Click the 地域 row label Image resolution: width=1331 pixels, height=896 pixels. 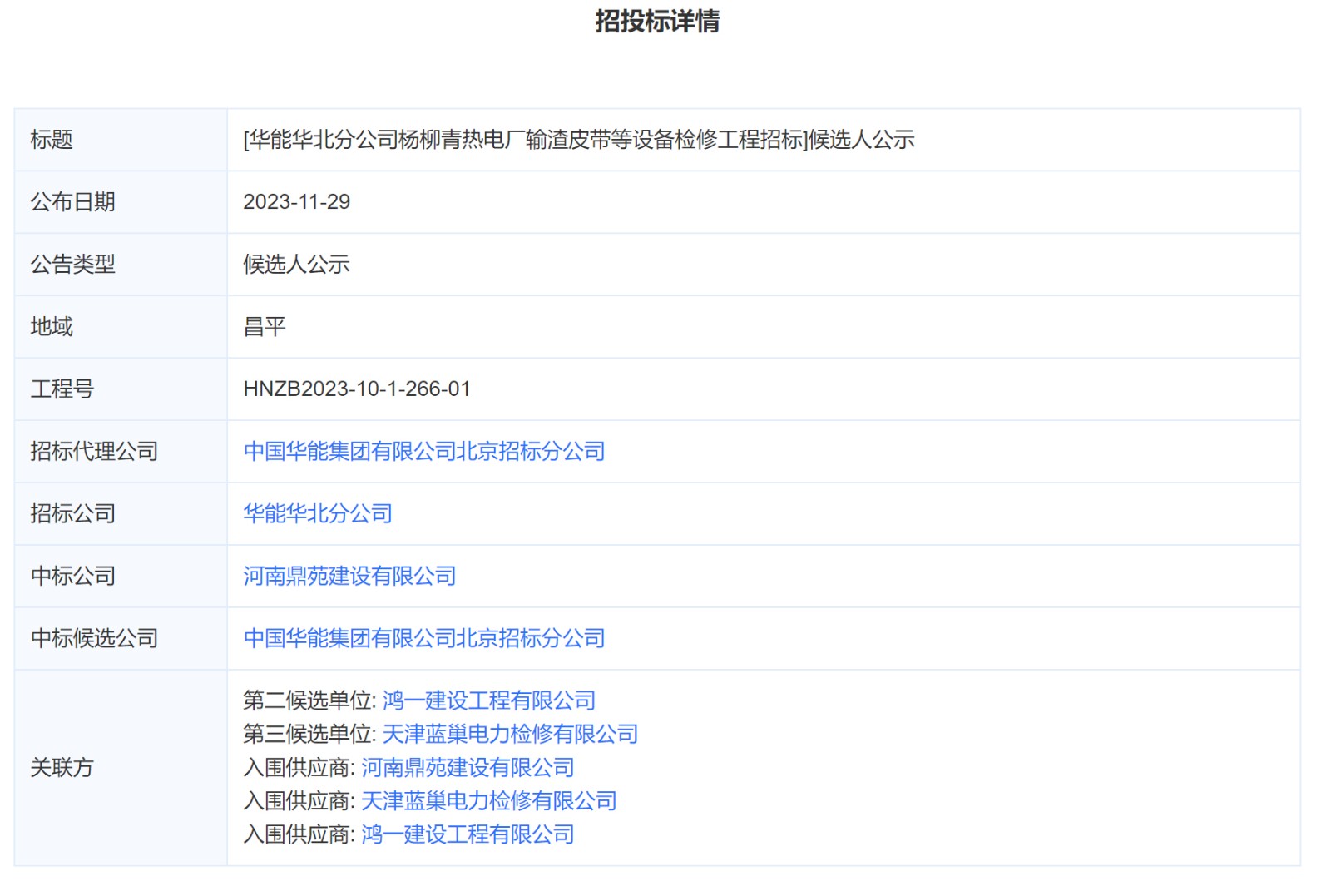(52, 327)
